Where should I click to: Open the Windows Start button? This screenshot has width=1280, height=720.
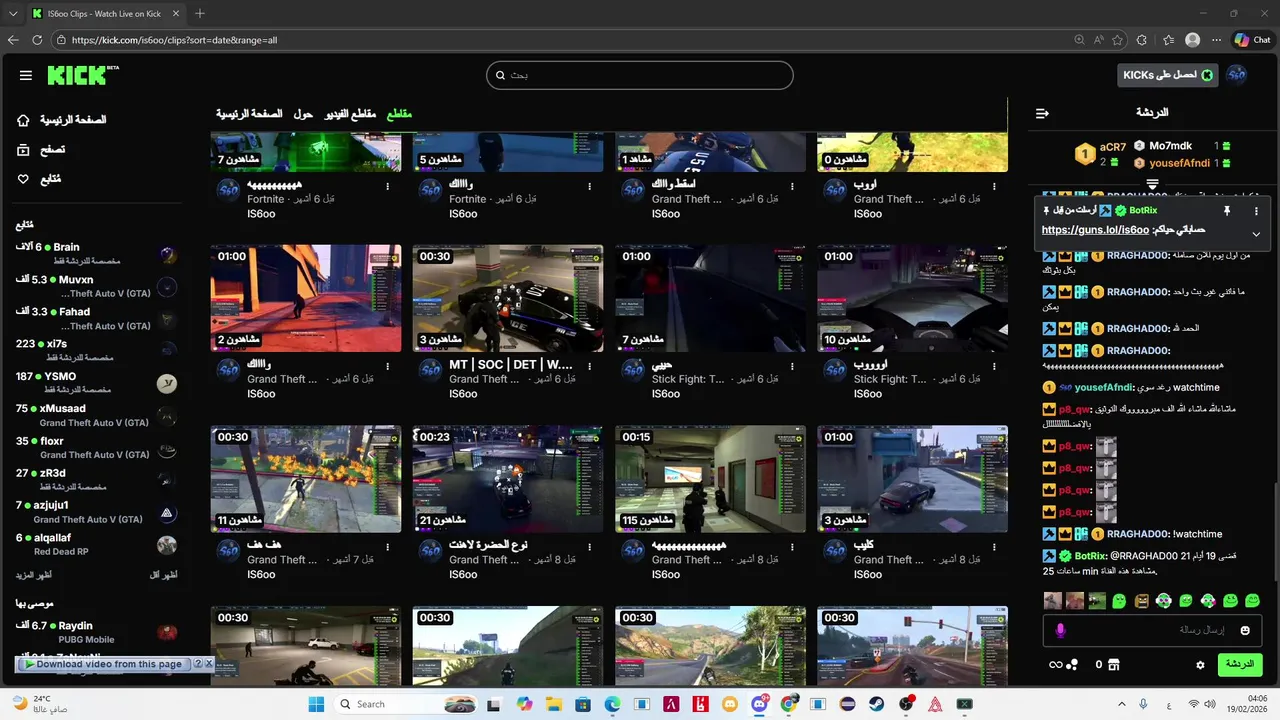coord(316,704)
